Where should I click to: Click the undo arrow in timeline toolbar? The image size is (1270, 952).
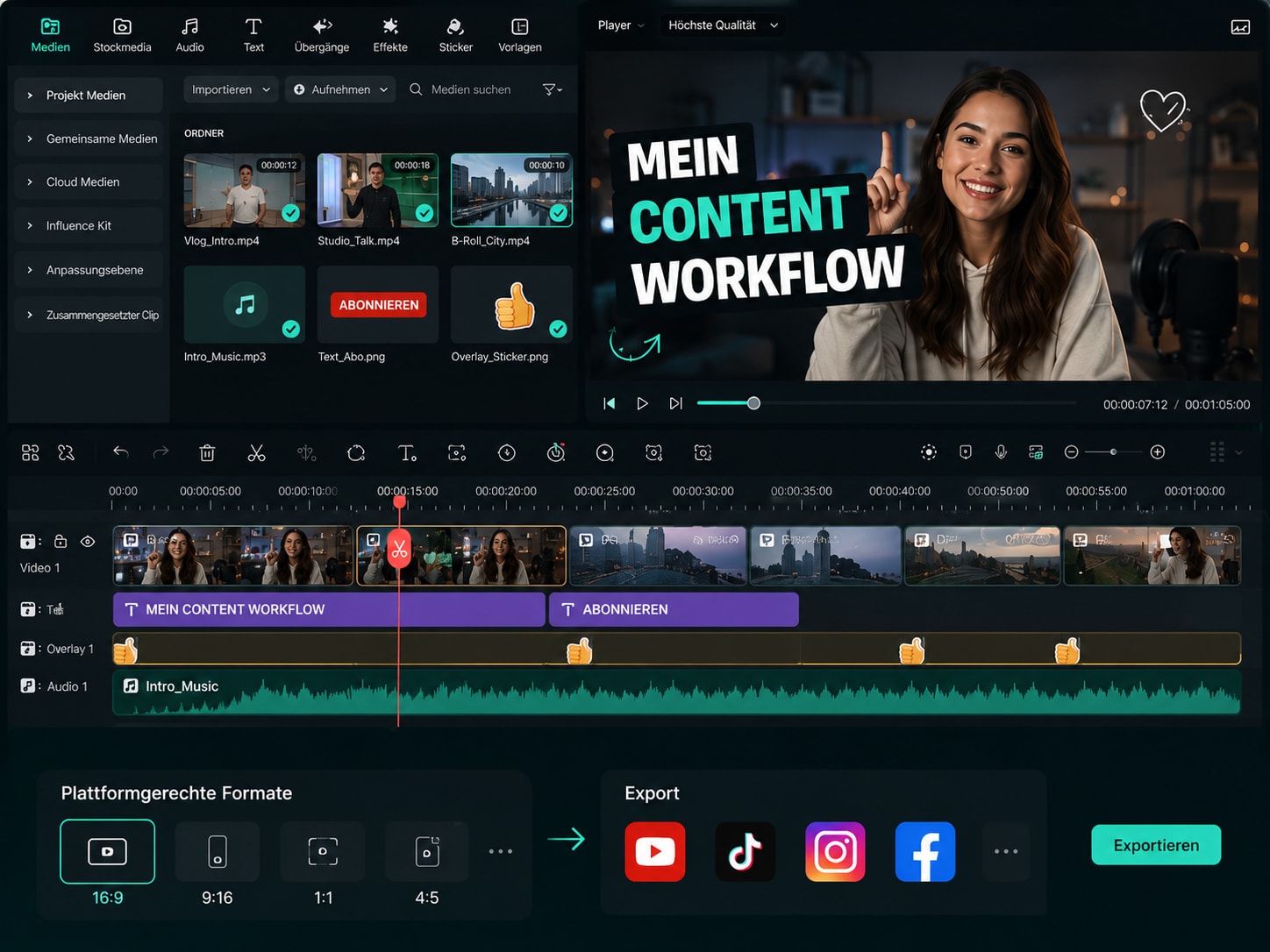click(x=121, y=452)
